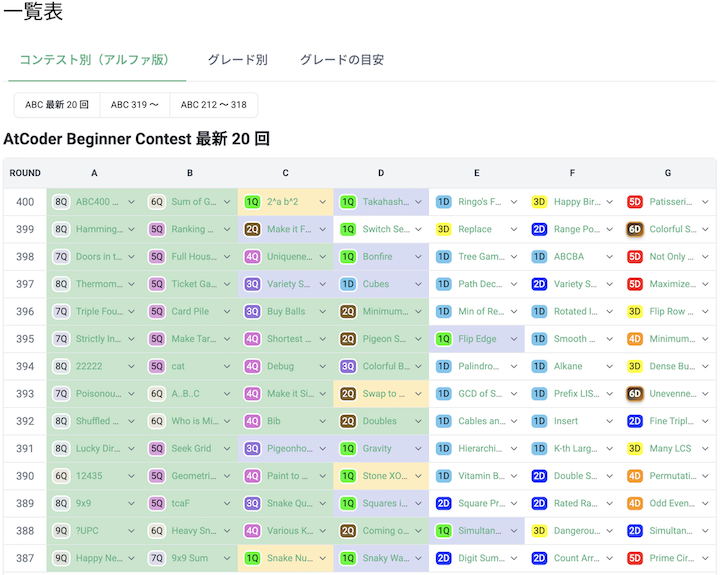Screen dimensions: 720x575
Task: Expand the Seek Grid problem chevron
Action: click(x=227, y=449)
